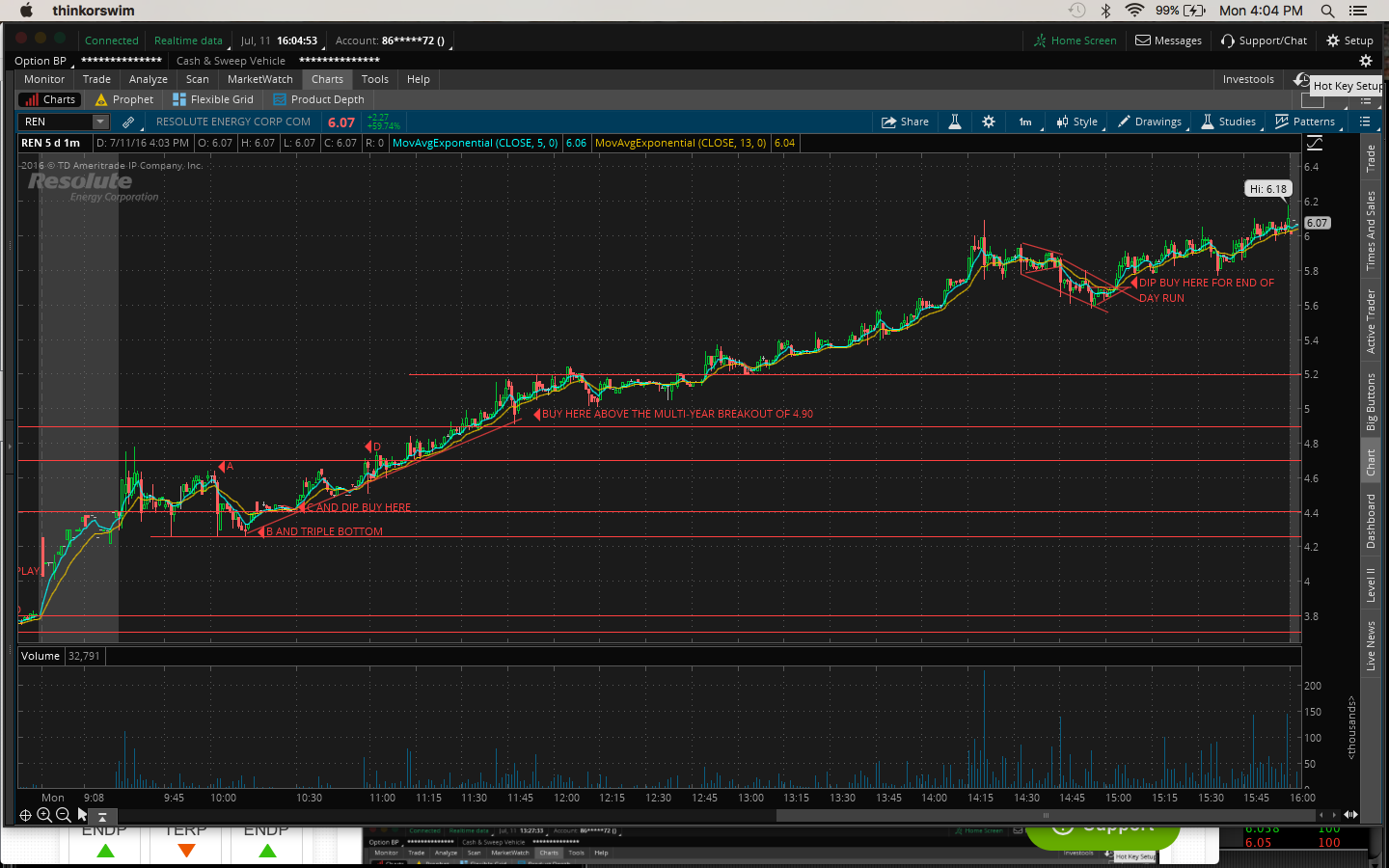Open the flask tool next to Share

point(955,122)
